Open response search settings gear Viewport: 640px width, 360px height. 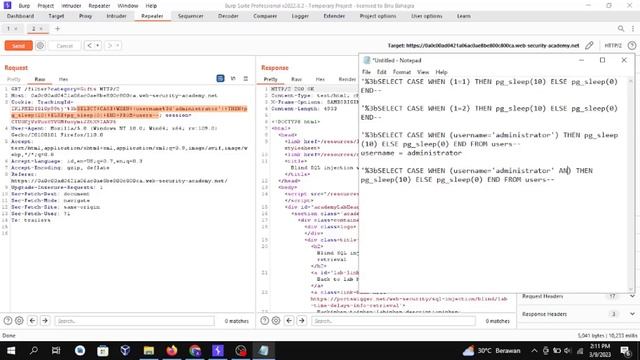276,321
